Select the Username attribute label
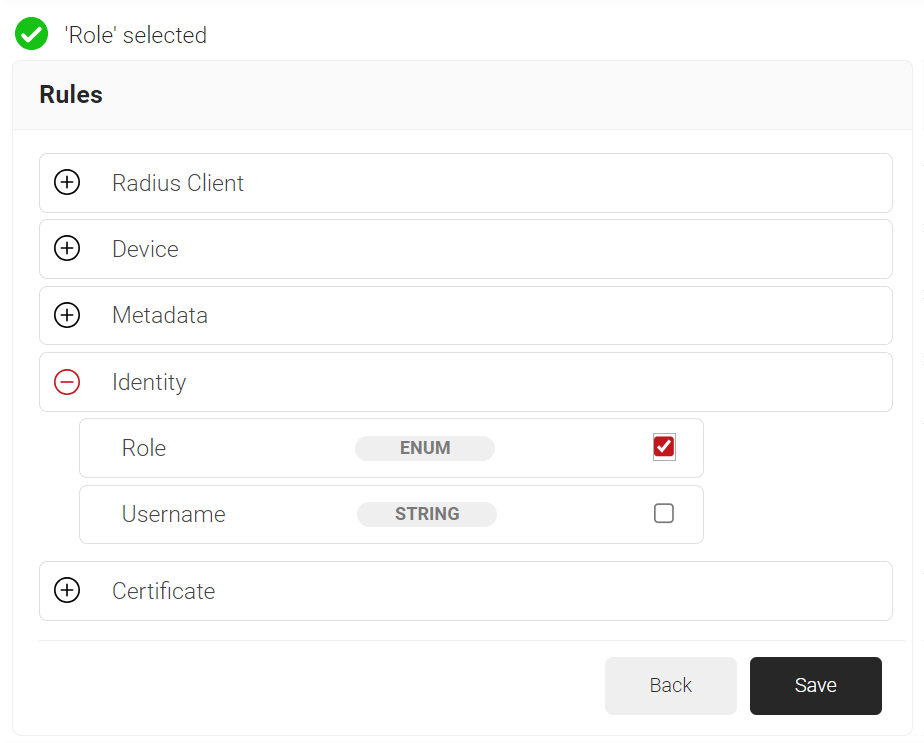The height and width of the screenshot is (743, 924). coord(174,514)
